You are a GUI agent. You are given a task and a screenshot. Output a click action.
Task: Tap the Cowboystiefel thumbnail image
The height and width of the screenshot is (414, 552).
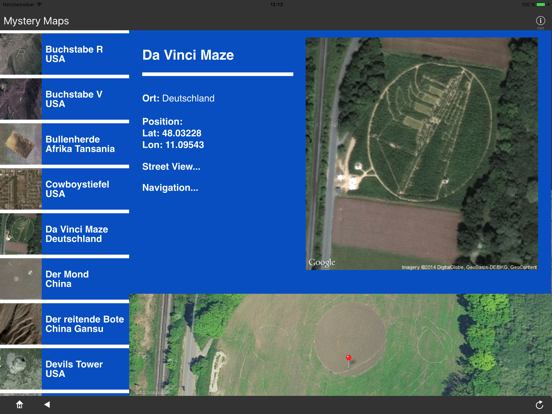pyautogui.click(x=21, y=189)
